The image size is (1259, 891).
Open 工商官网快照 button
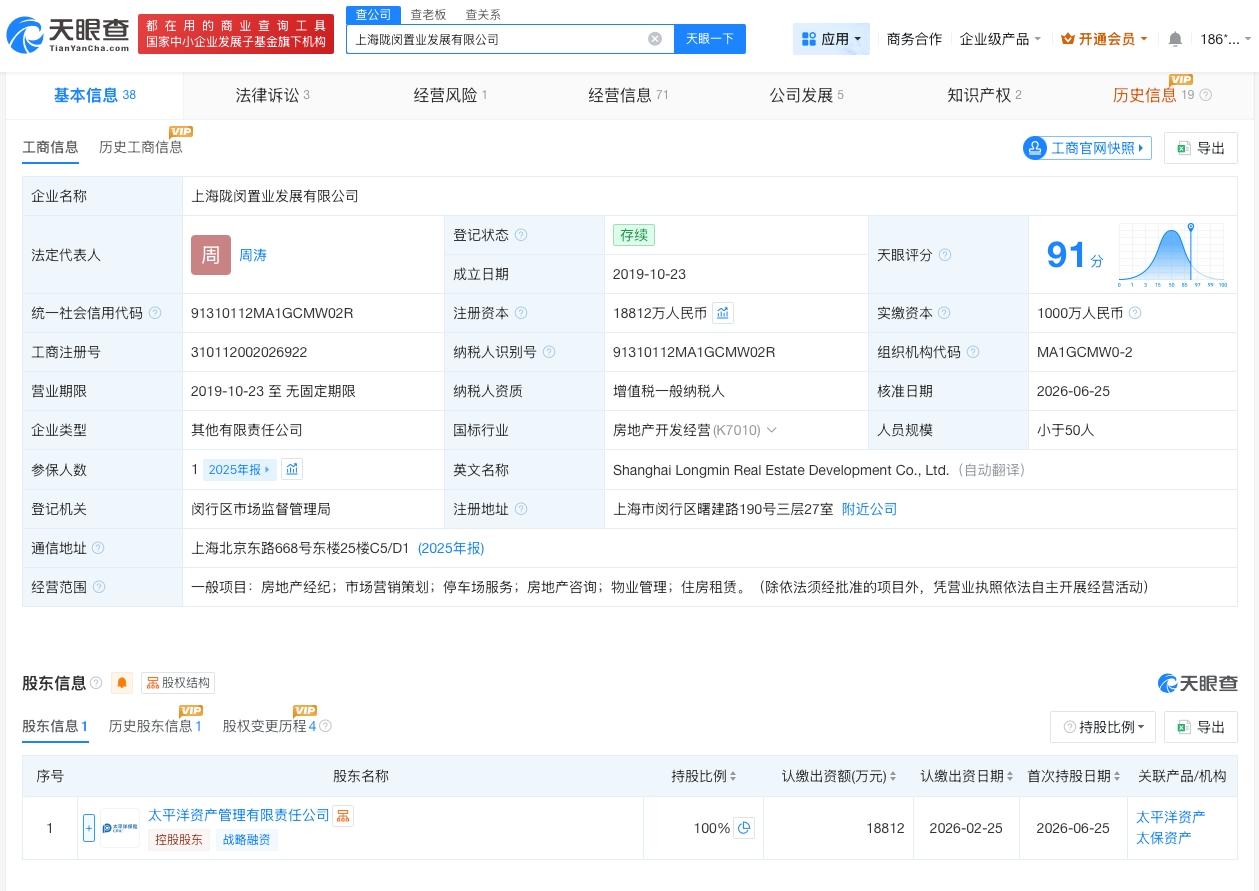coord(1087,148)
